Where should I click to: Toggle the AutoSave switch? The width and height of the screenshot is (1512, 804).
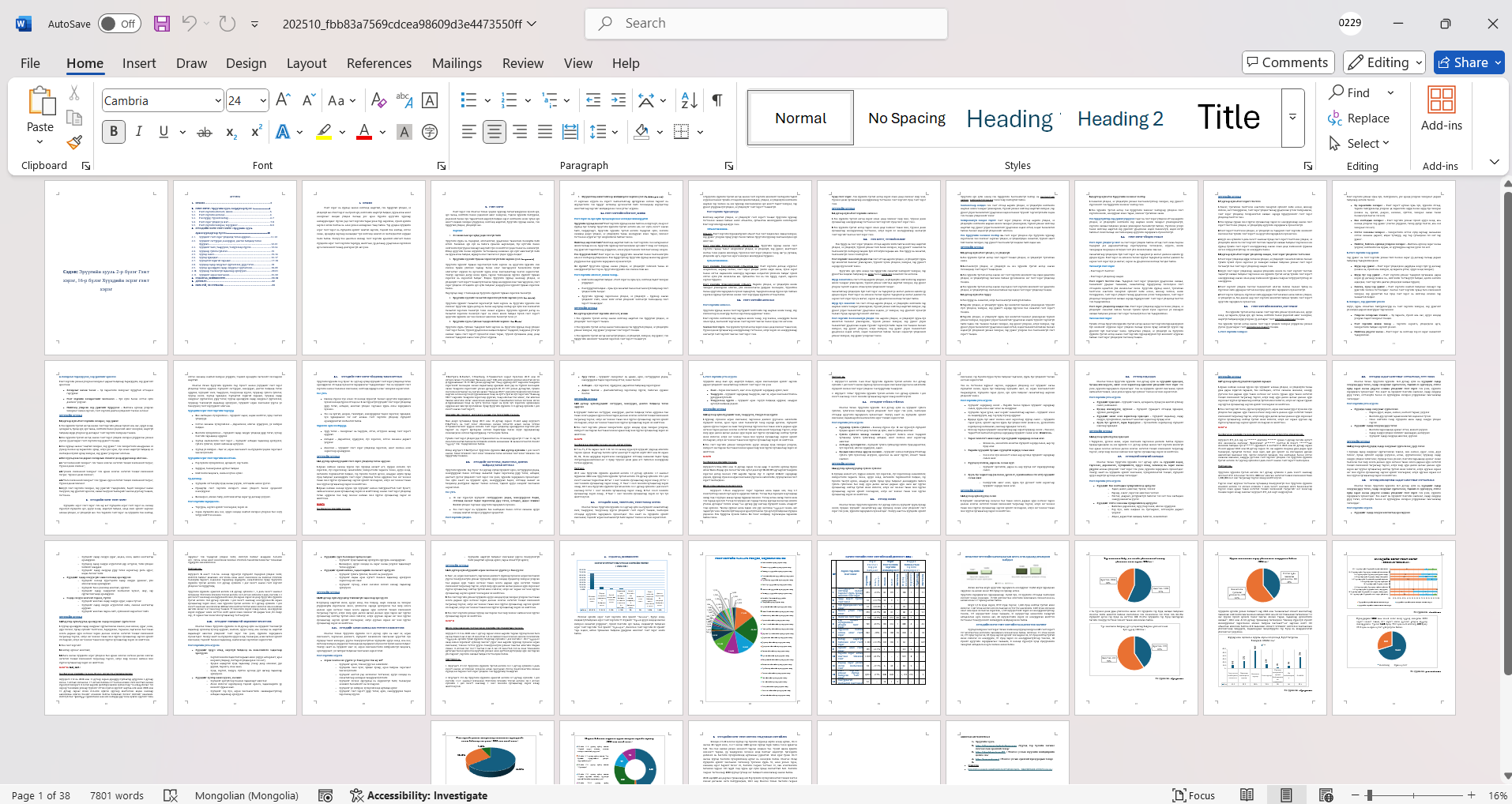click(119, 24)
